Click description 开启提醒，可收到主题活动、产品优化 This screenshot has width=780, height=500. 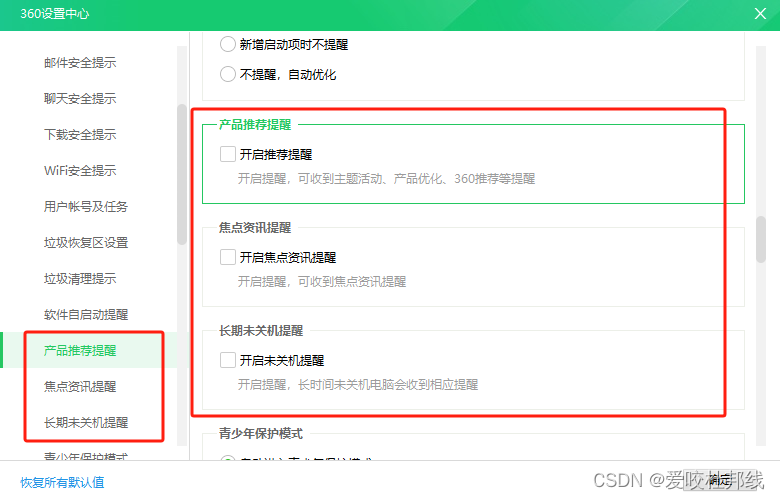pyautogui.click(x=386, y=179)
